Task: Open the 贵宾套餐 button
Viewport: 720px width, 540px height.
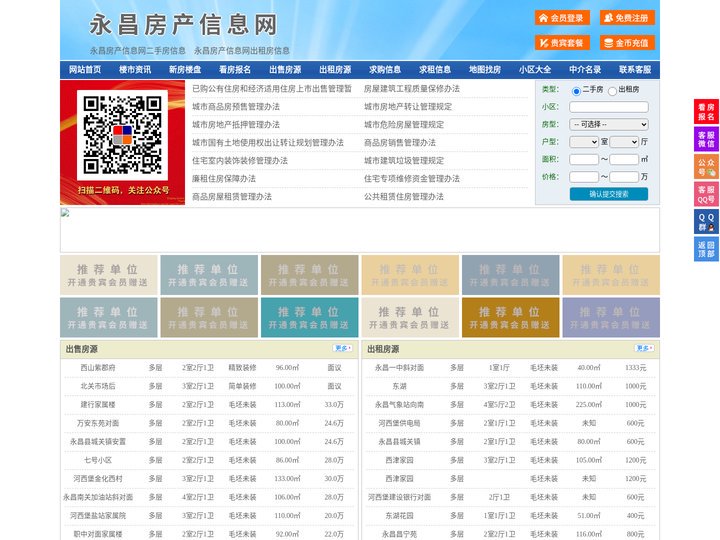Action: point(562,43)
